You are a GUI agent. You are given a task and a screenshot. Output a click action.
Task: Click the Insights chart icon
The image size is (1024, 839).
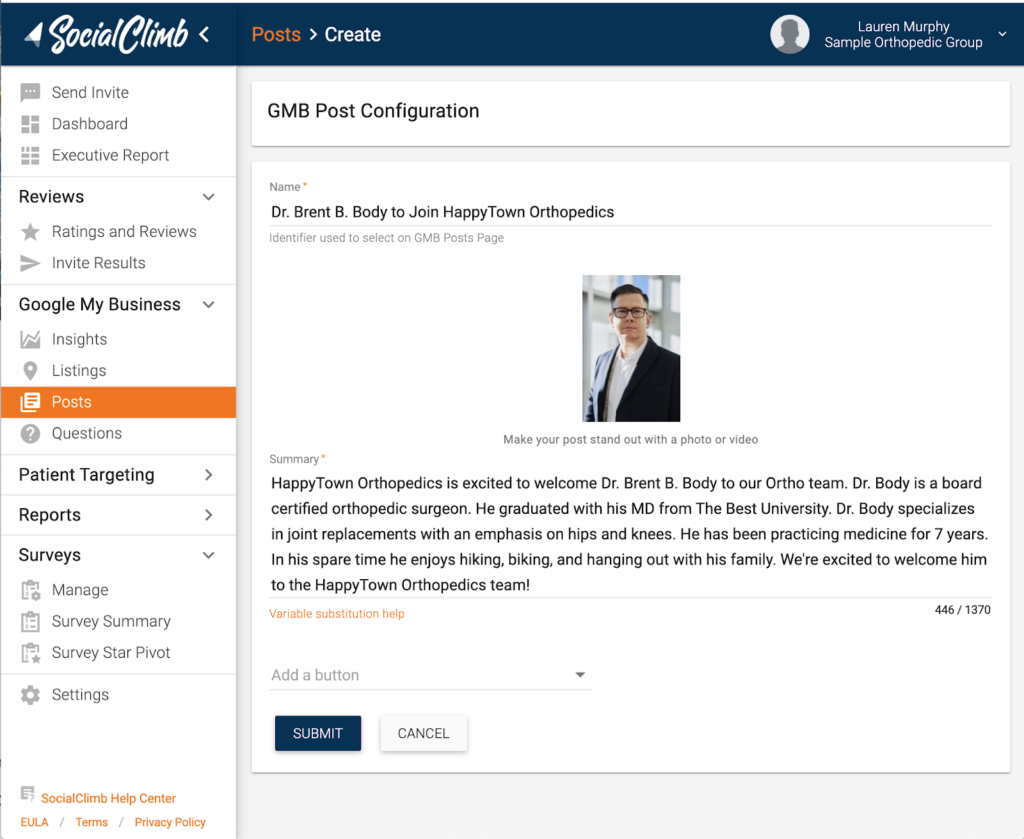coord(30,340)
